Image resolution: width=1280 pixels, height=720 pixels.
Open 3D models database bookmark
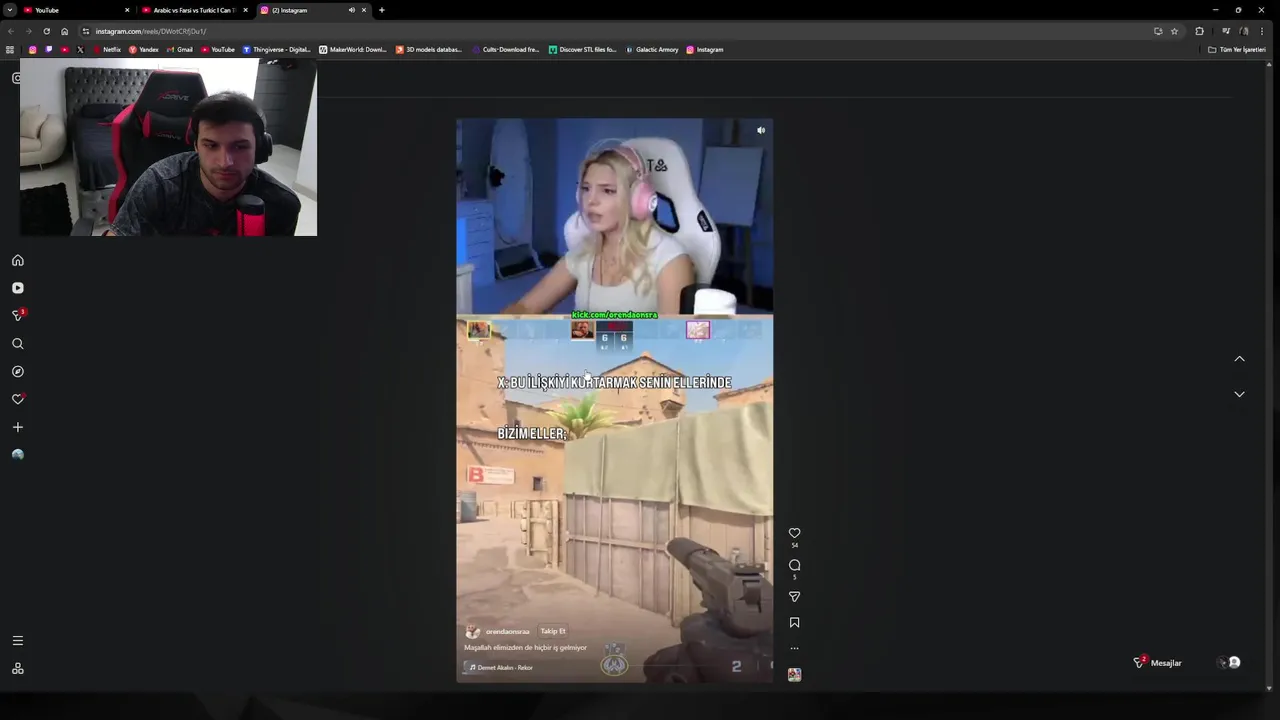429,49
